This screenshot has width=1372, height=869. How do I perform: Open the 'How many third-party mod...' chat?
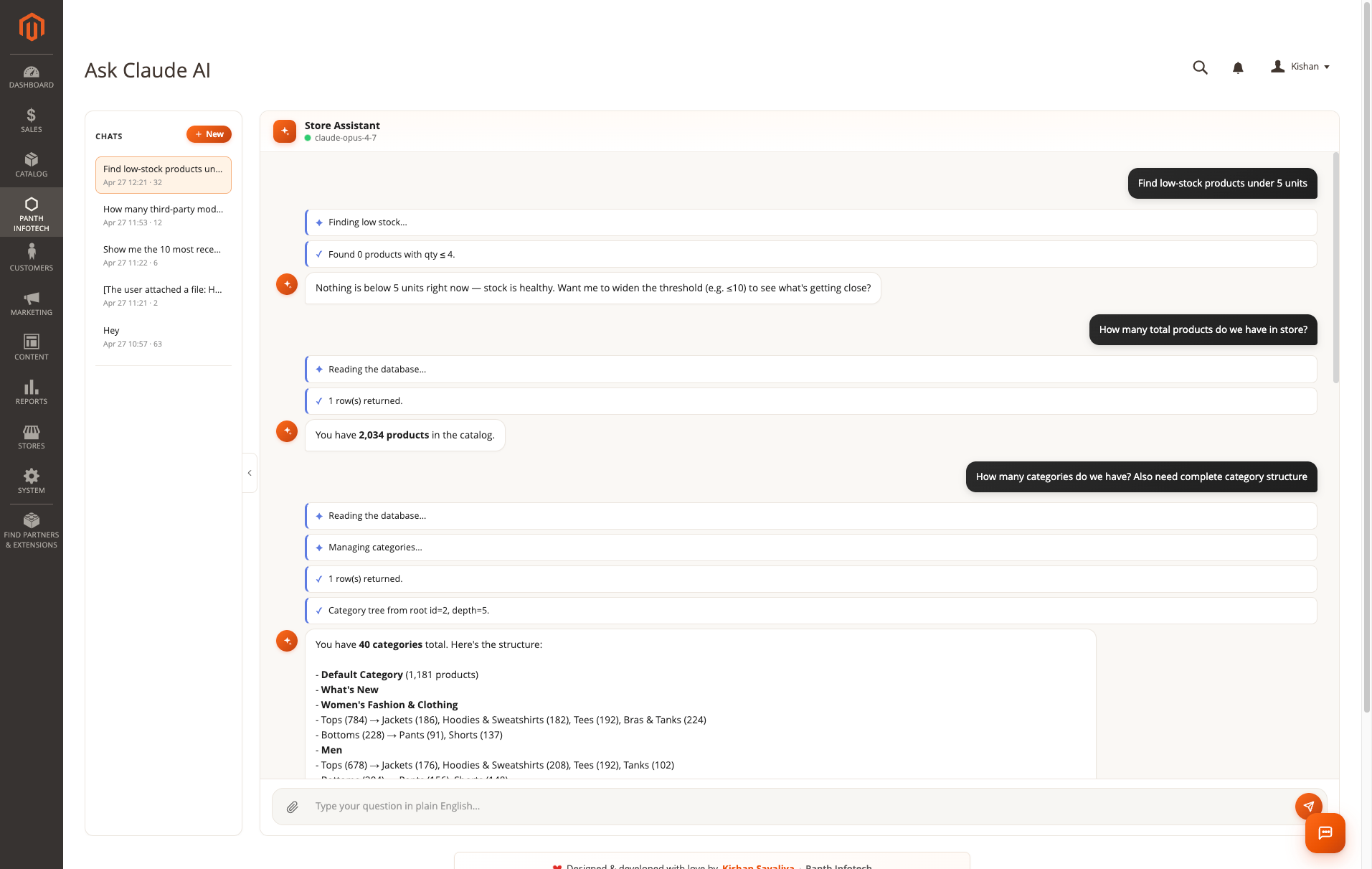[x=164, y=215]
